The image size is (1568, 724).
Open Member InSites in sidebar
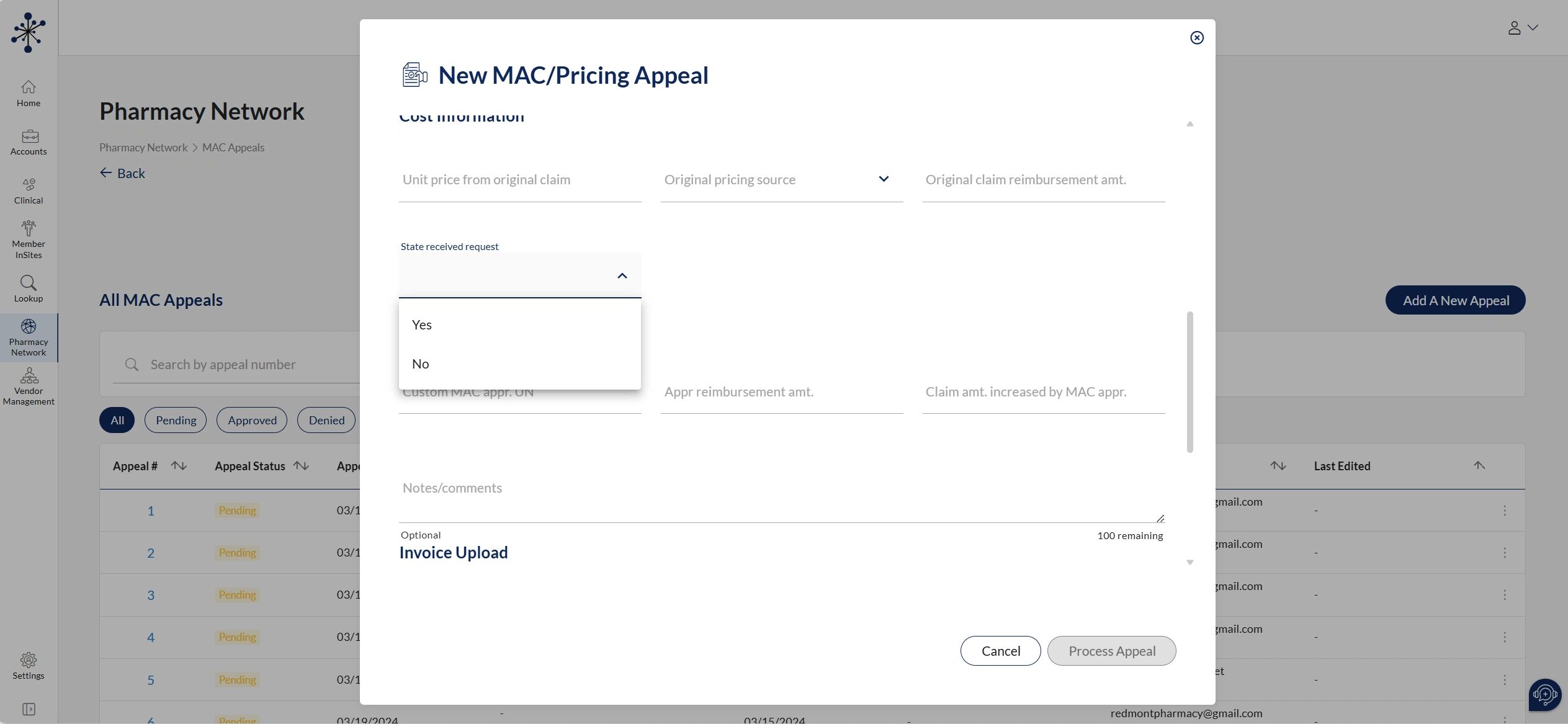coord(29,239)
